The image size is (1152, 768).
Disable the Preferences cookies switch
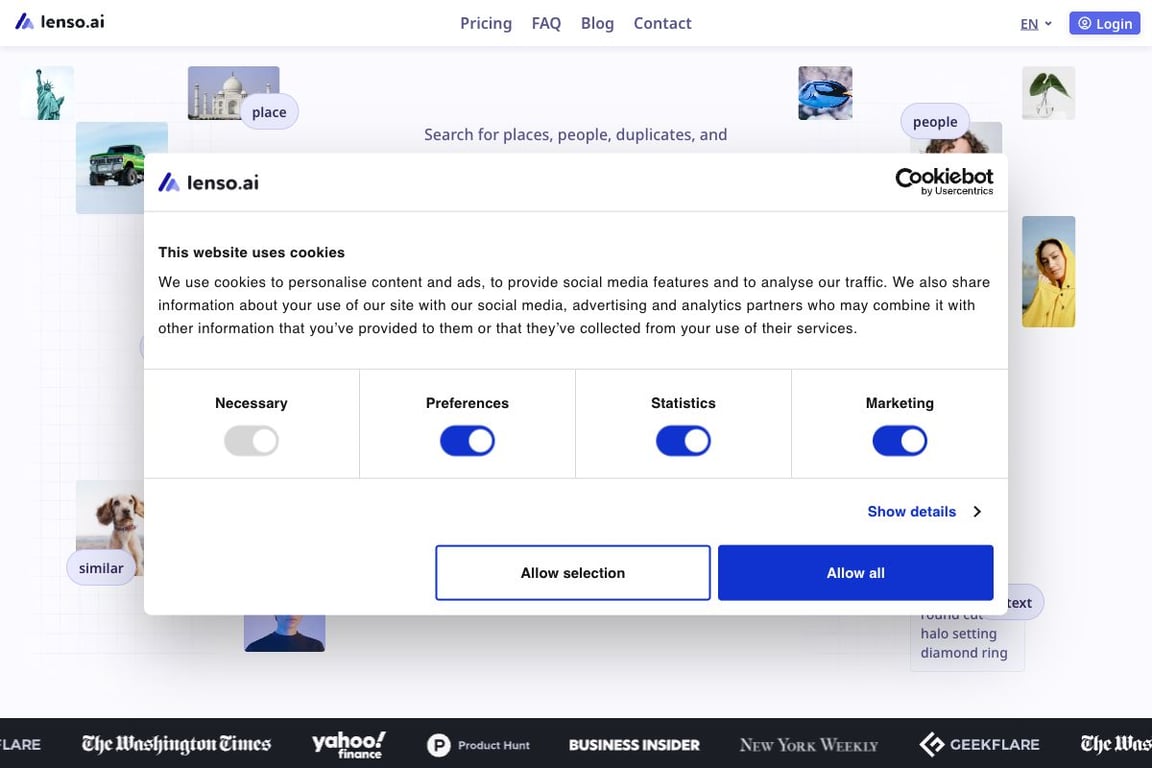[x=467, y=441]
